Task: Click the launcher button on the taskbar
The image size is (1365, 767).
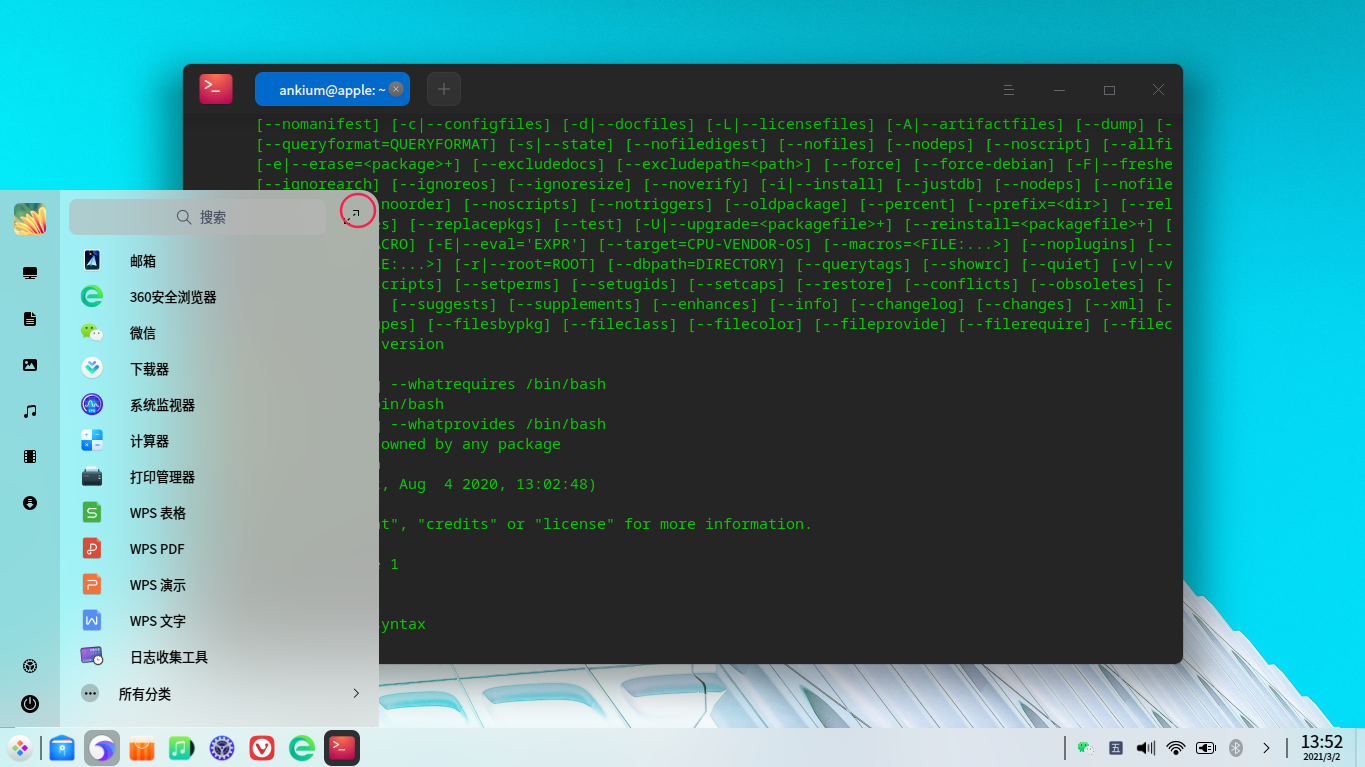Action: pos(20,747)
